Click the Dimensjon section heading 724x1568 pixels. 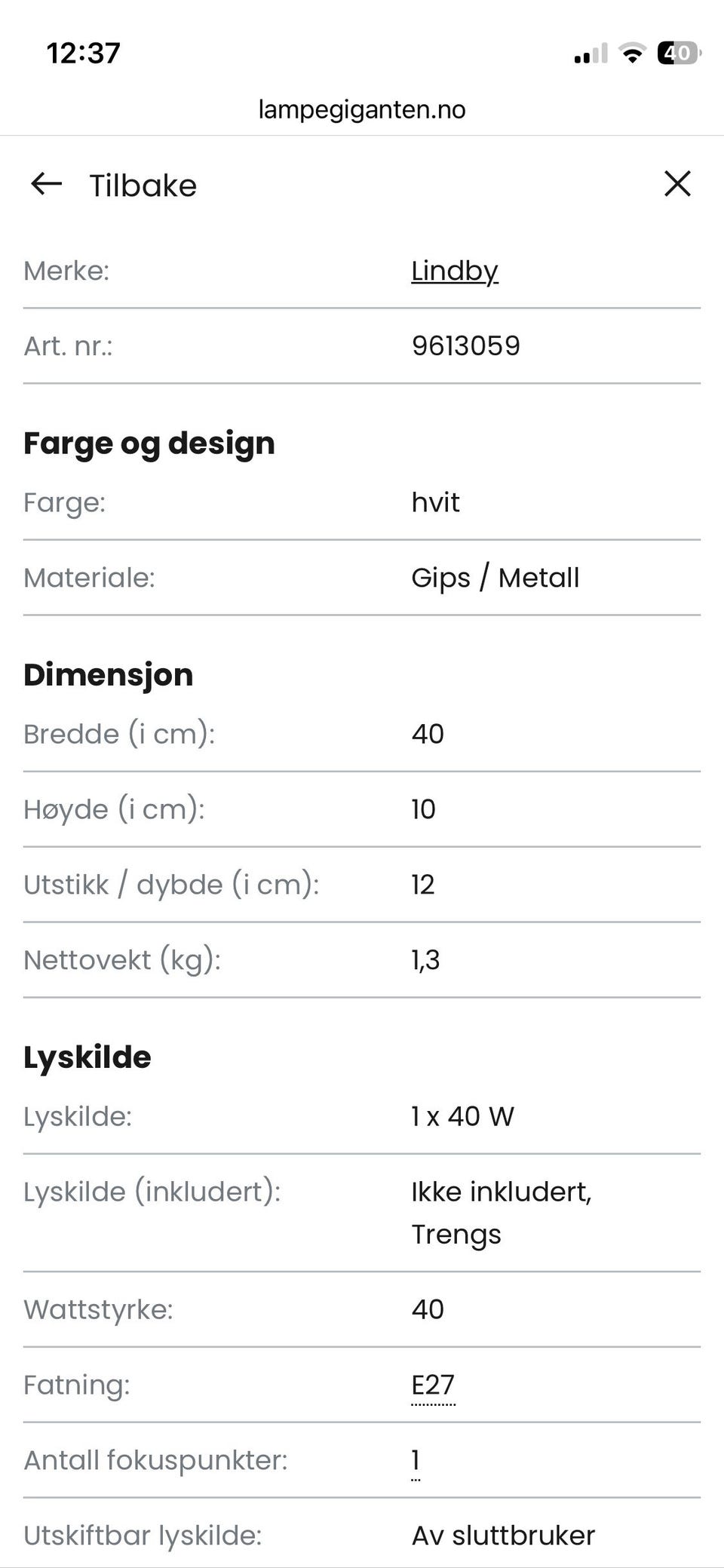(x=108, y=674)
